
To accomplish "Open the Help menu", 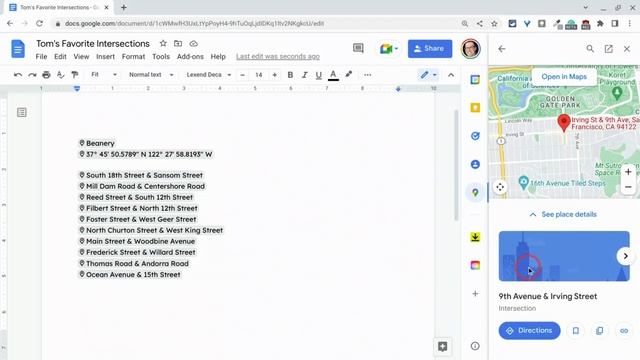I will tap(218, 57).
